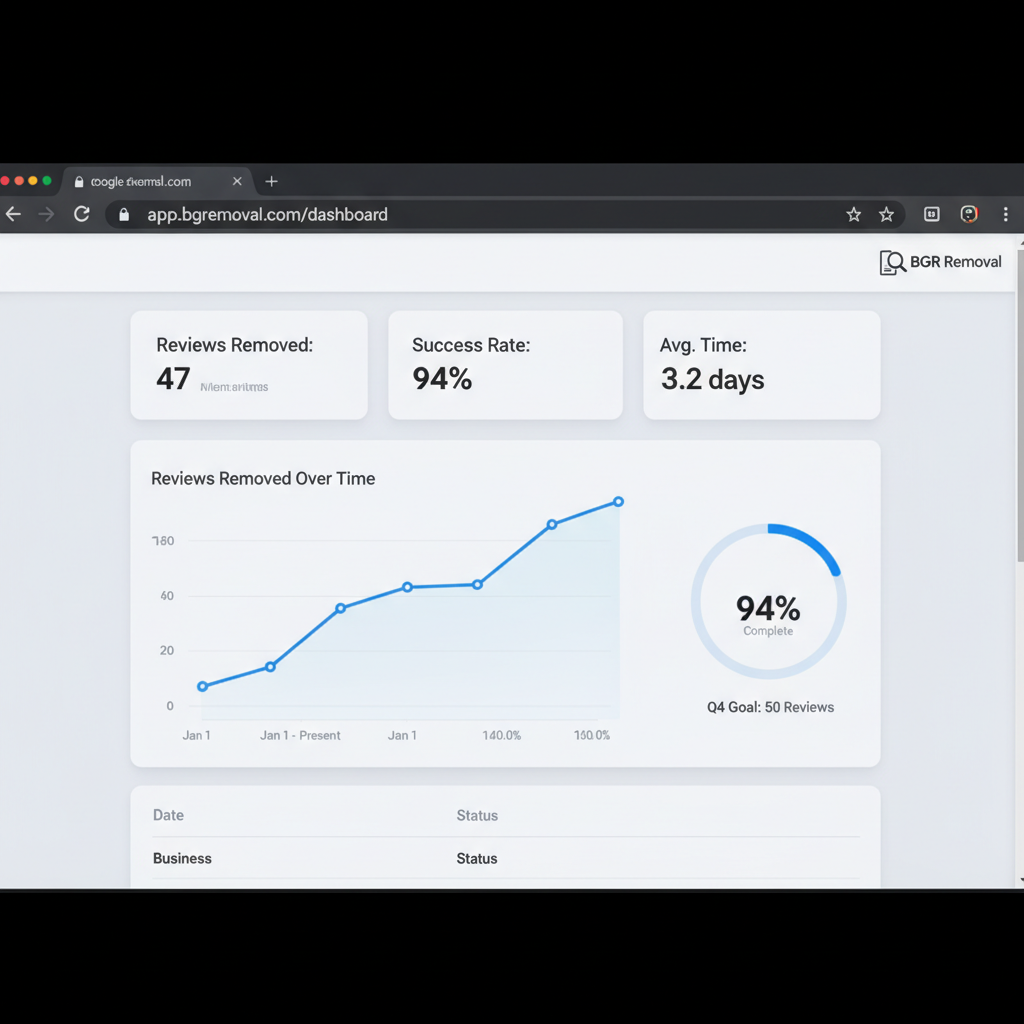Click the address bar lock icon

coord(124,215)
